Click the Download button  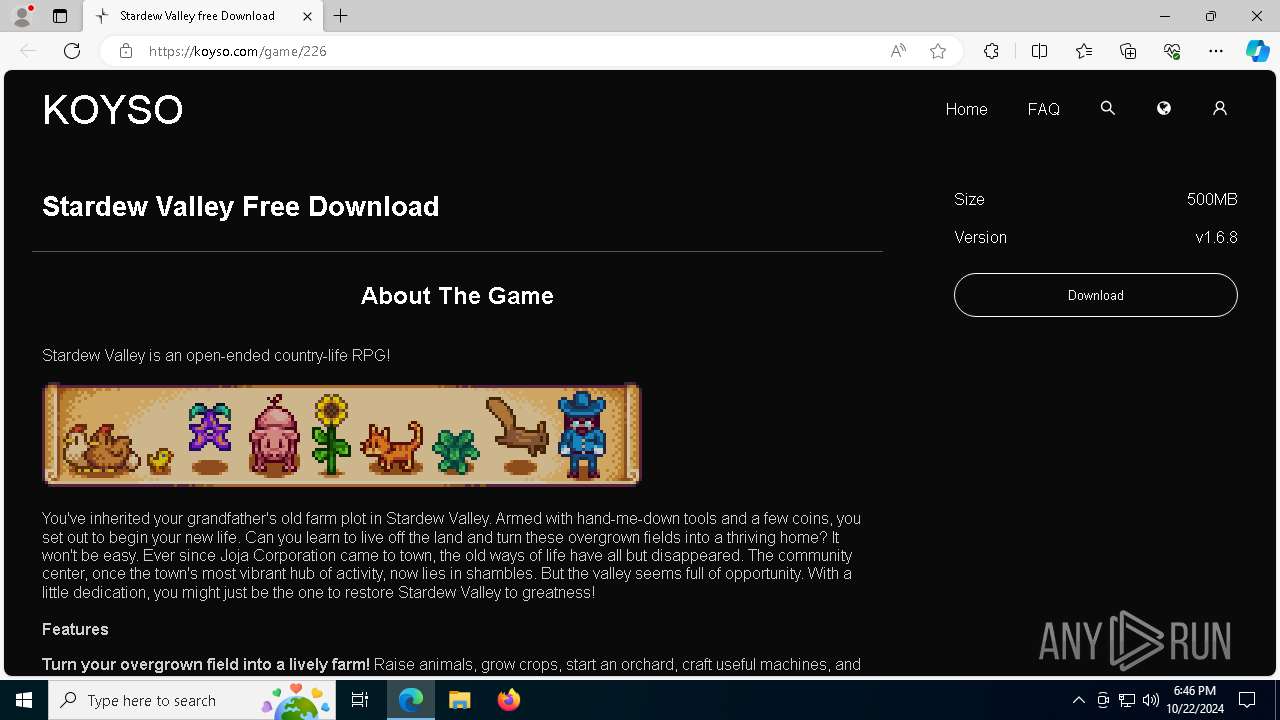(1095, 295)
